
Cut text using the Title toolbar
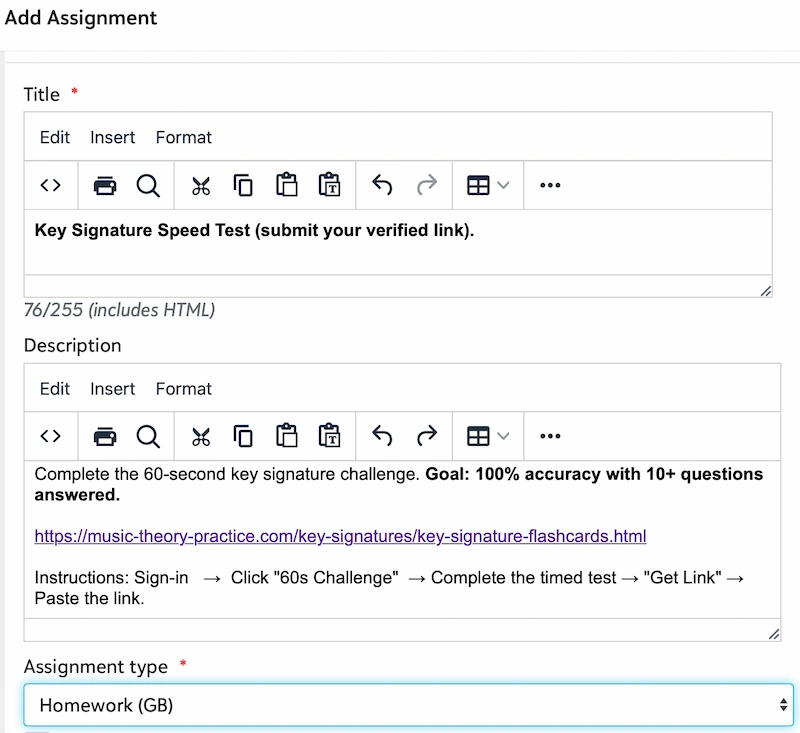tap(200, 185)
